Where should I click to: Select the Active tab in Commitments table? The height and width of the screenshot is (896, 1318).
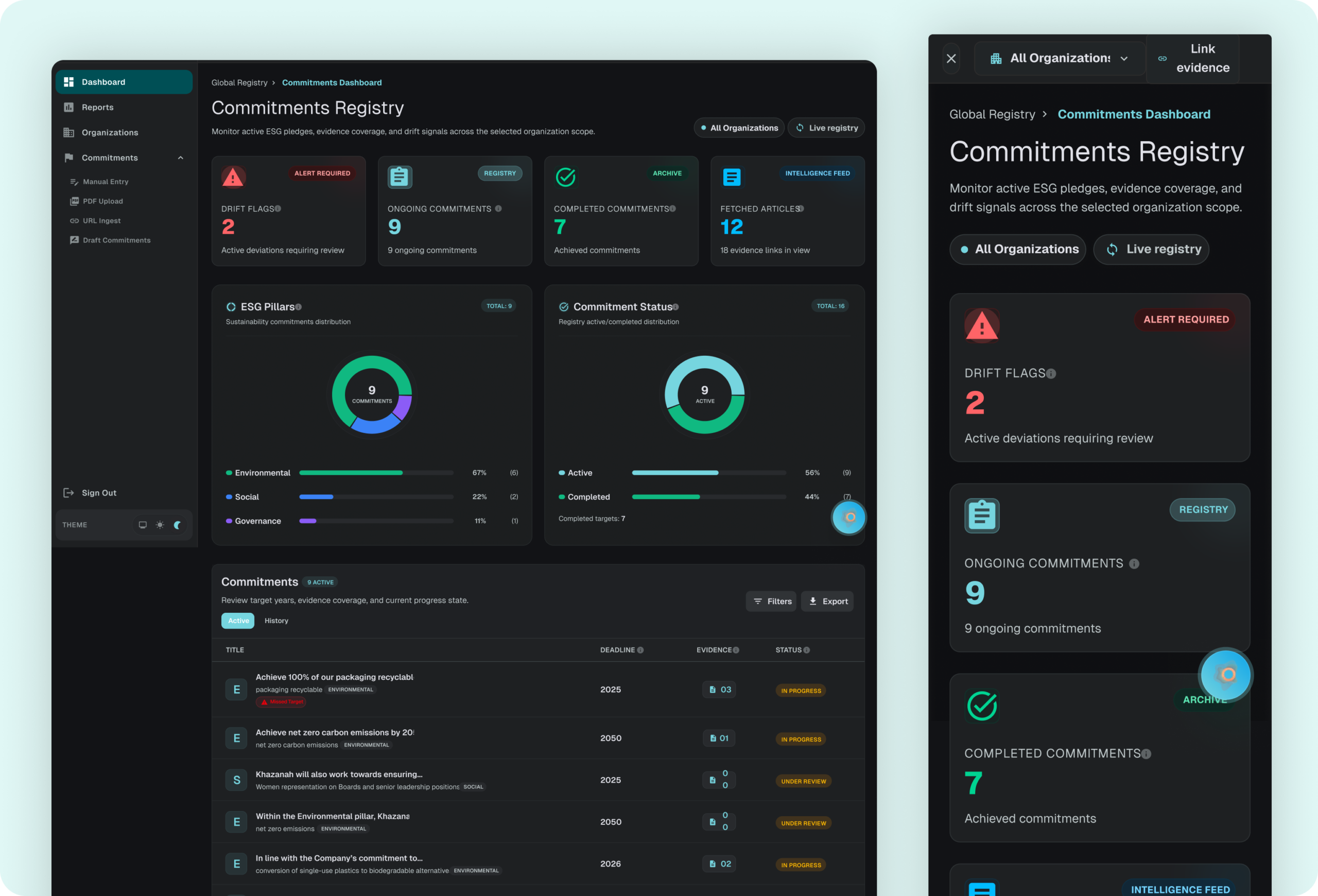point(238,621)
